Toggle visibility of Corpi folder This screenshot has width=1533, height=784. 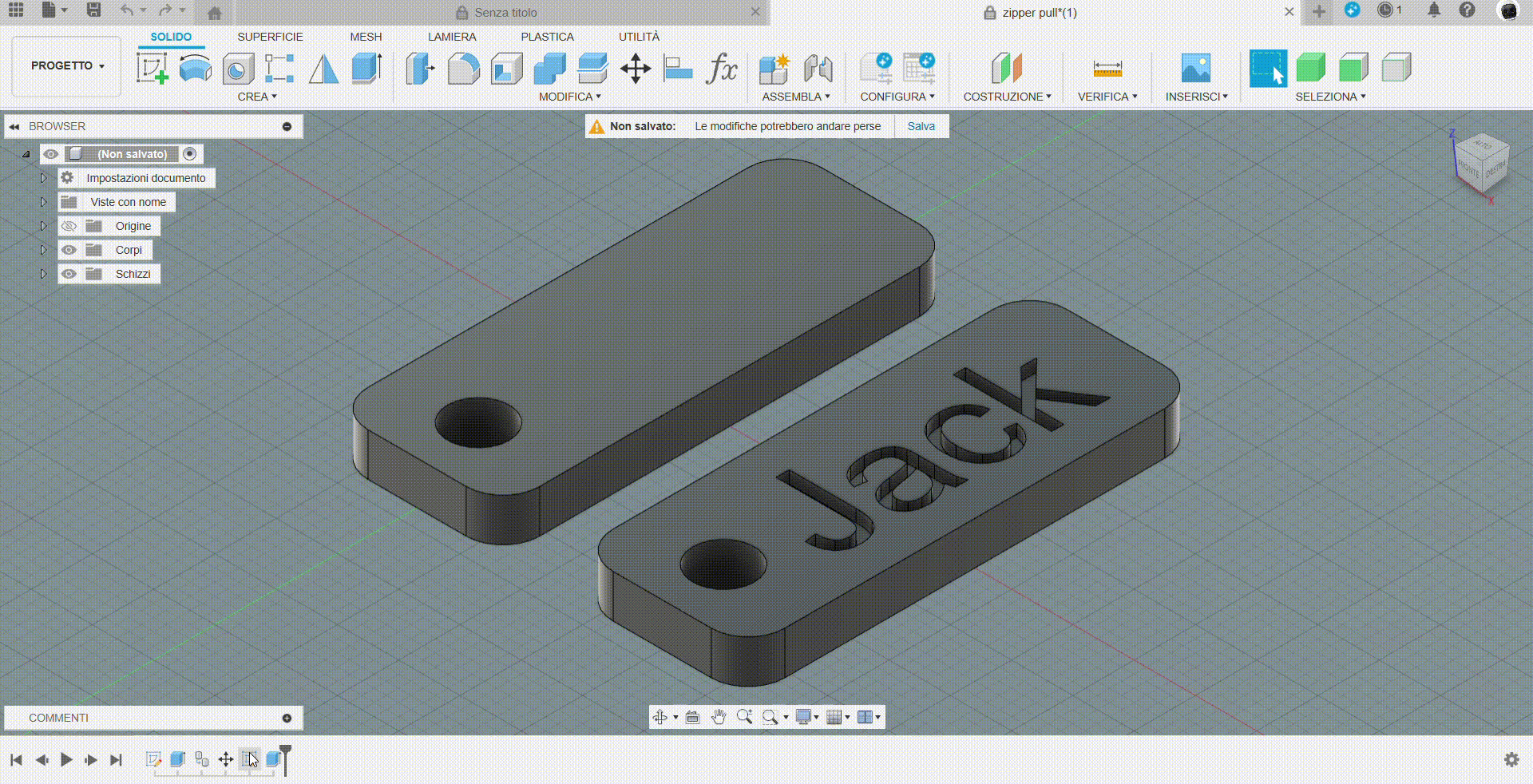[x=69, y=250]
